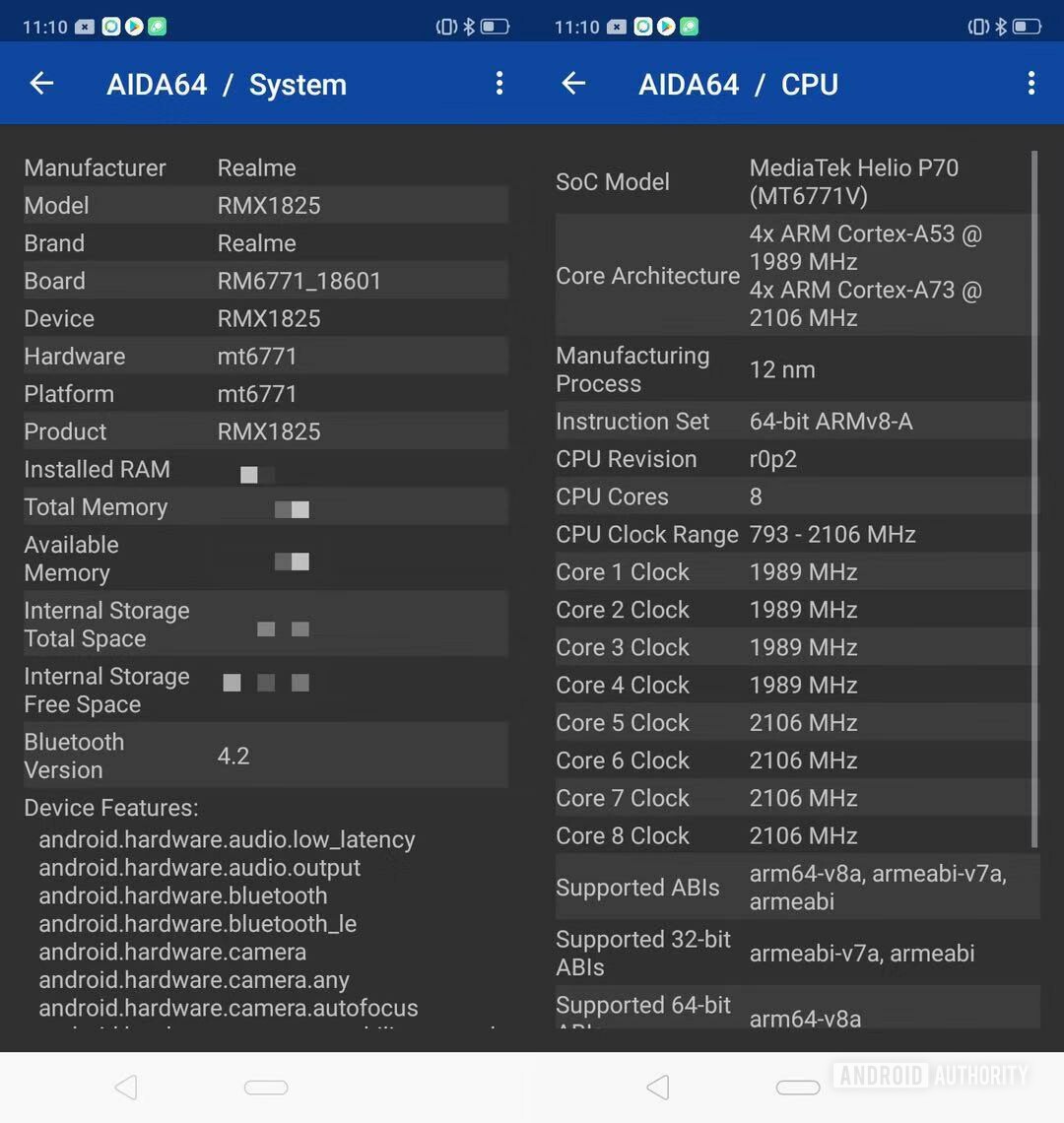Open three-dot menu on CPU screen
Viewport: 1064px width, 1123px height.
(1031, 84)
